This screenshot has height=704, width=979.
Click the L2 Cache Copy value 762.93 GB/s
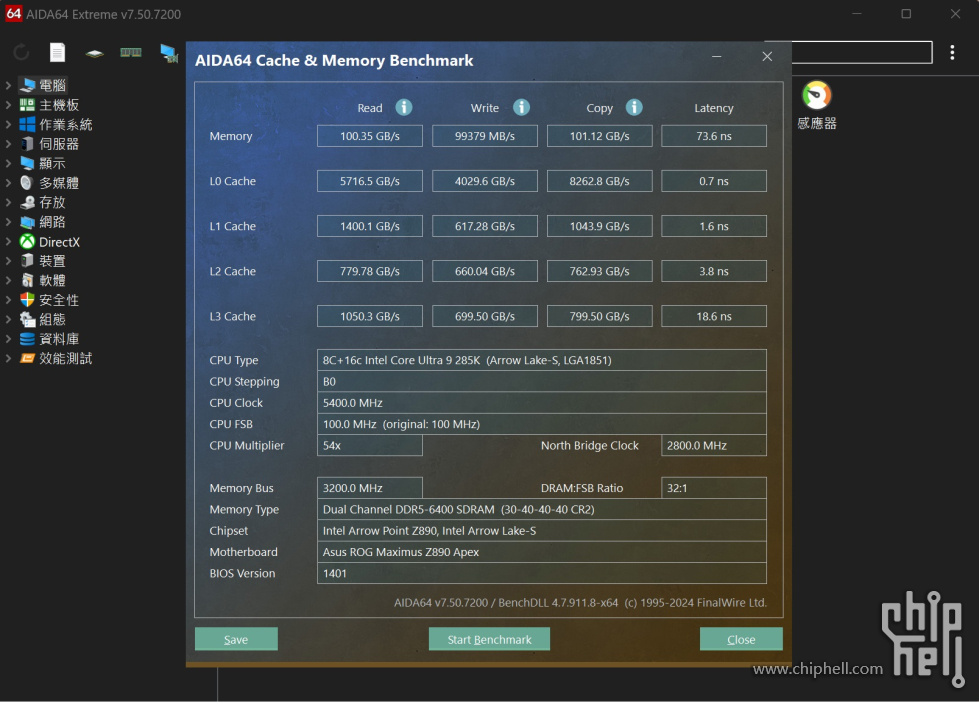click(x=599, y=271)
